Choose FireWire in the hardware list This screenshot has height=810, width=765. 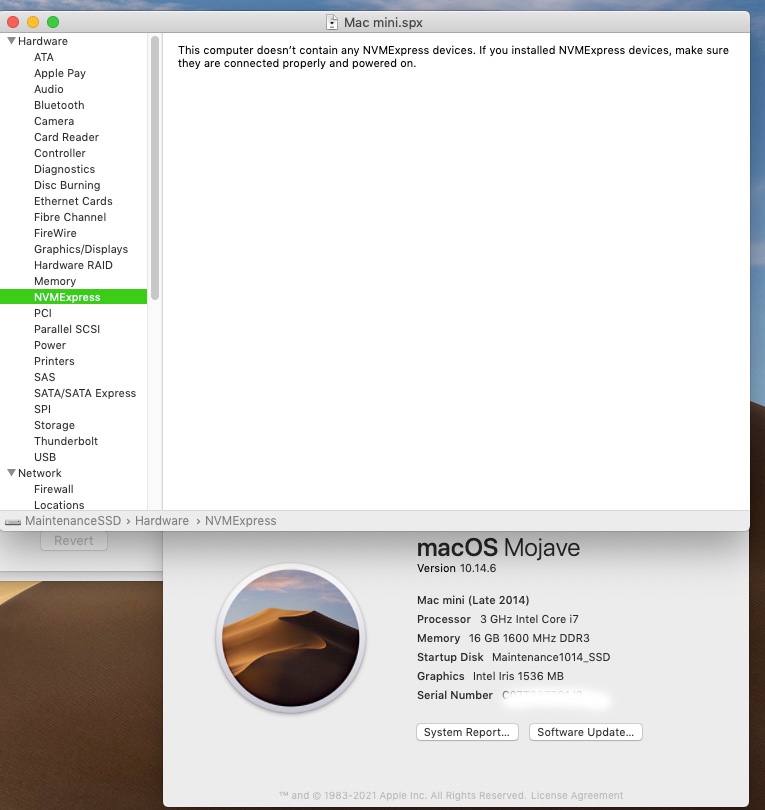pos(55,233)
